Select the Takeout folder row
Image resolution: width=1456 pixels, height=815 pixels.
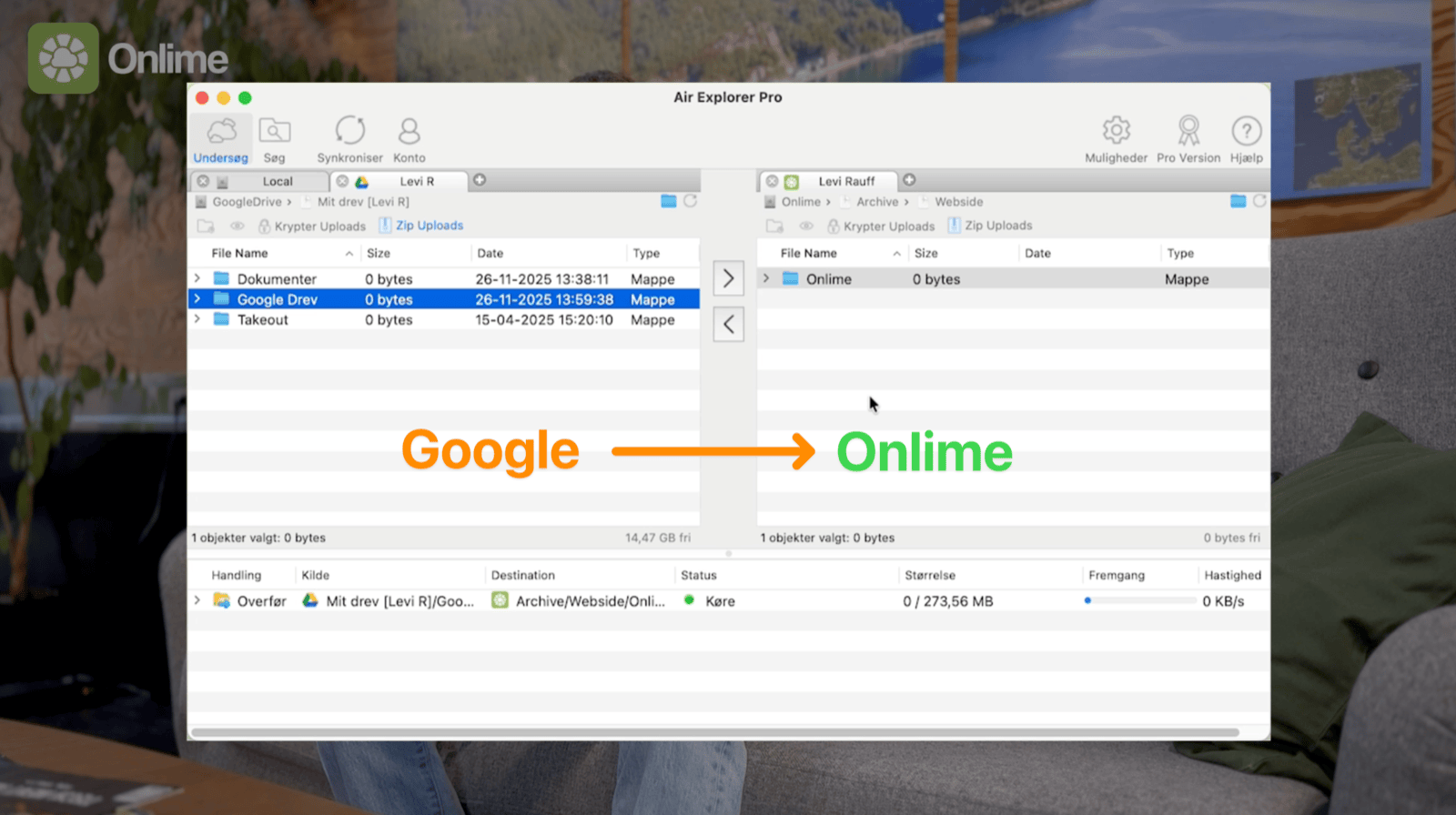pyautogui.click(x=444, y=319)
